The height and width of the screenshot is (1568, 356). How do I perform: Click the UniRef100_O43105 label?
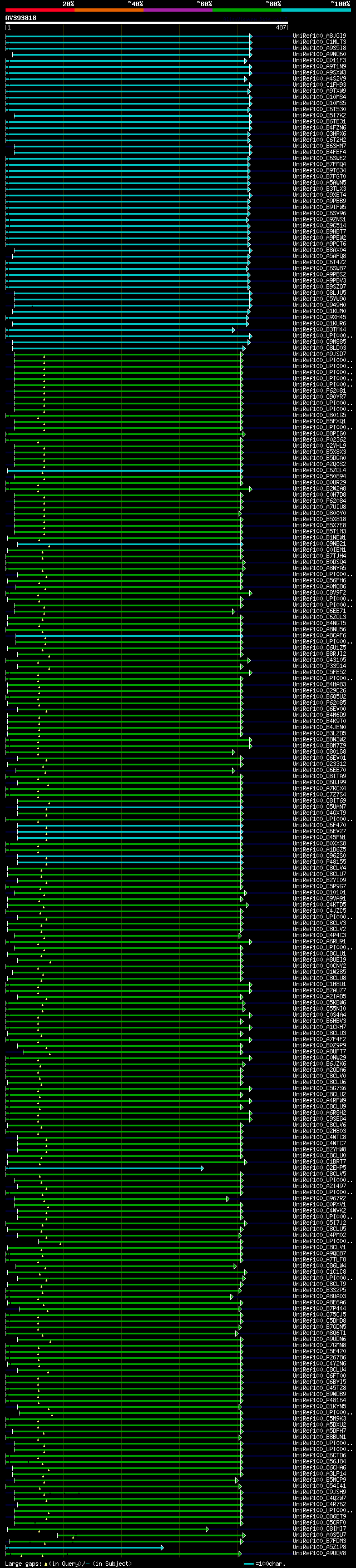pos(319,660)
